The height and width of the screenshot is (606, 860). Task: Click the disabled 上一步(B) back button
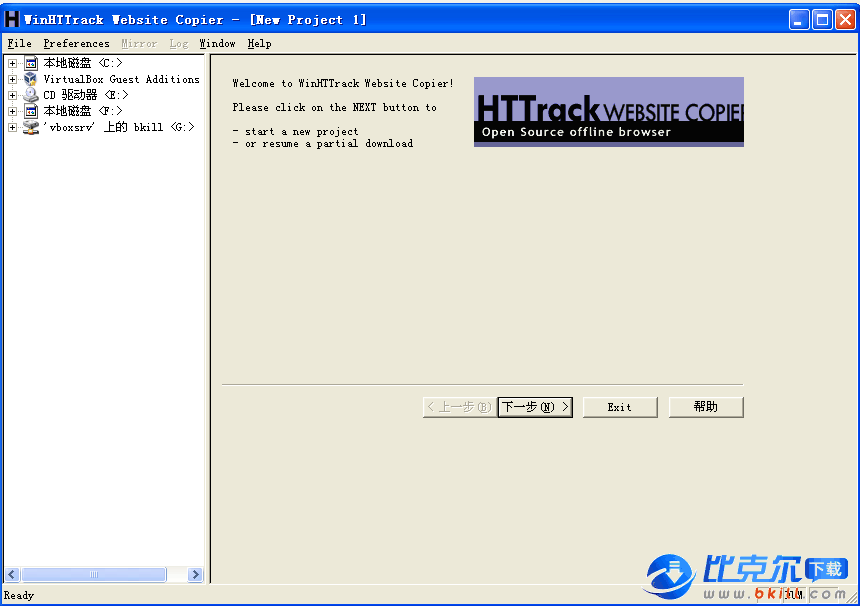[460, 407]
